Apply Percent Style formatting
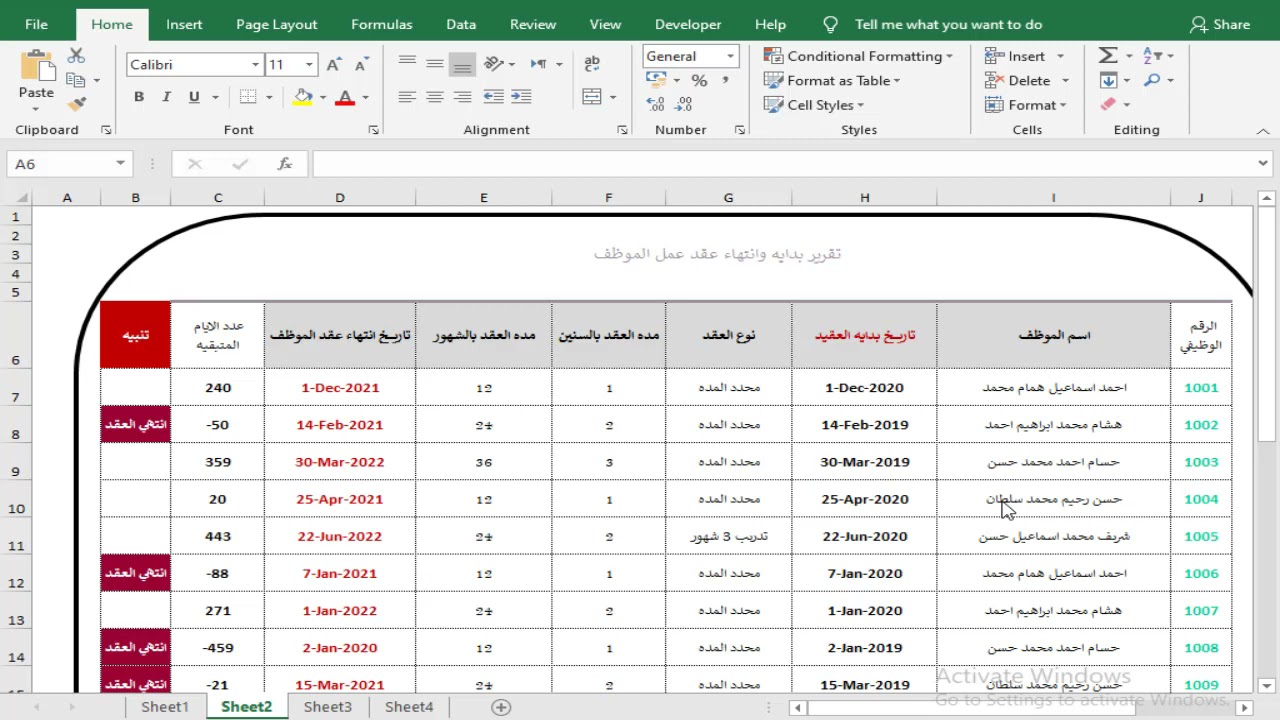 [699, 80]
